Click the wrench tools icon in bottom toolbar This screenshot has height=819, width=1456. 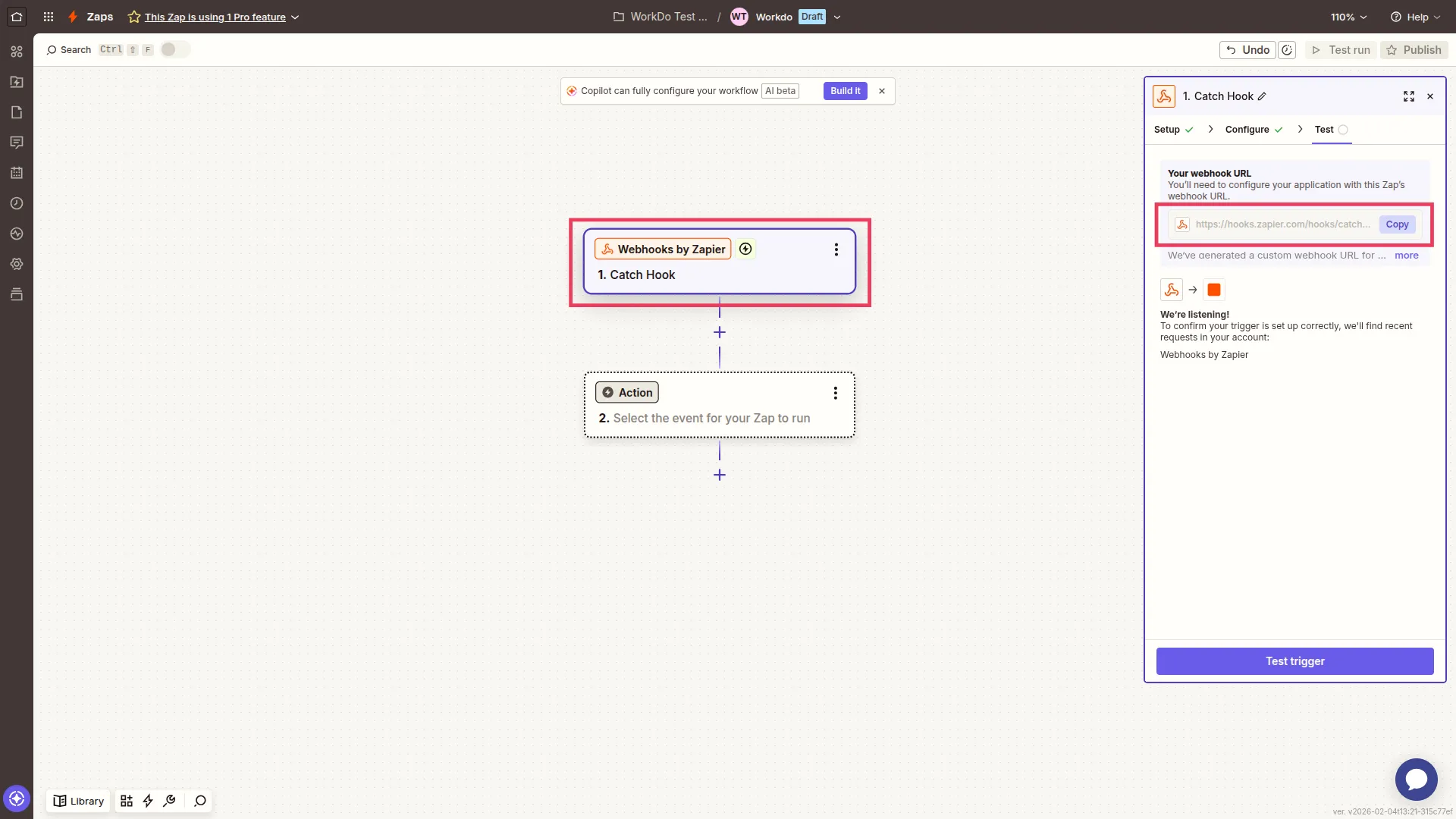coord(170,801)
